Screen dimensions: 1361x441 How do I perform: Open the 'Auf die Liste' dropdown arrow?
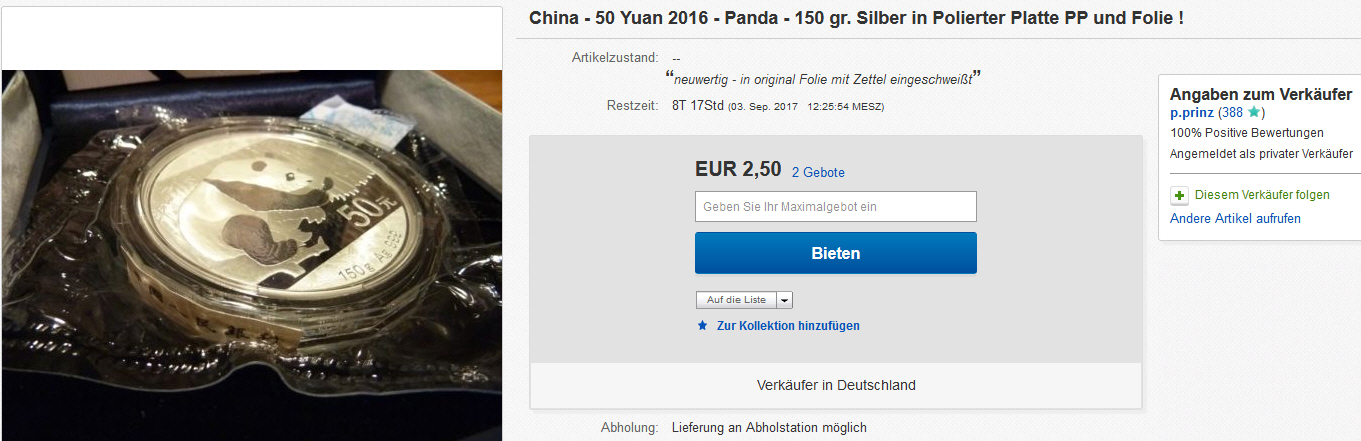(784, 300)
